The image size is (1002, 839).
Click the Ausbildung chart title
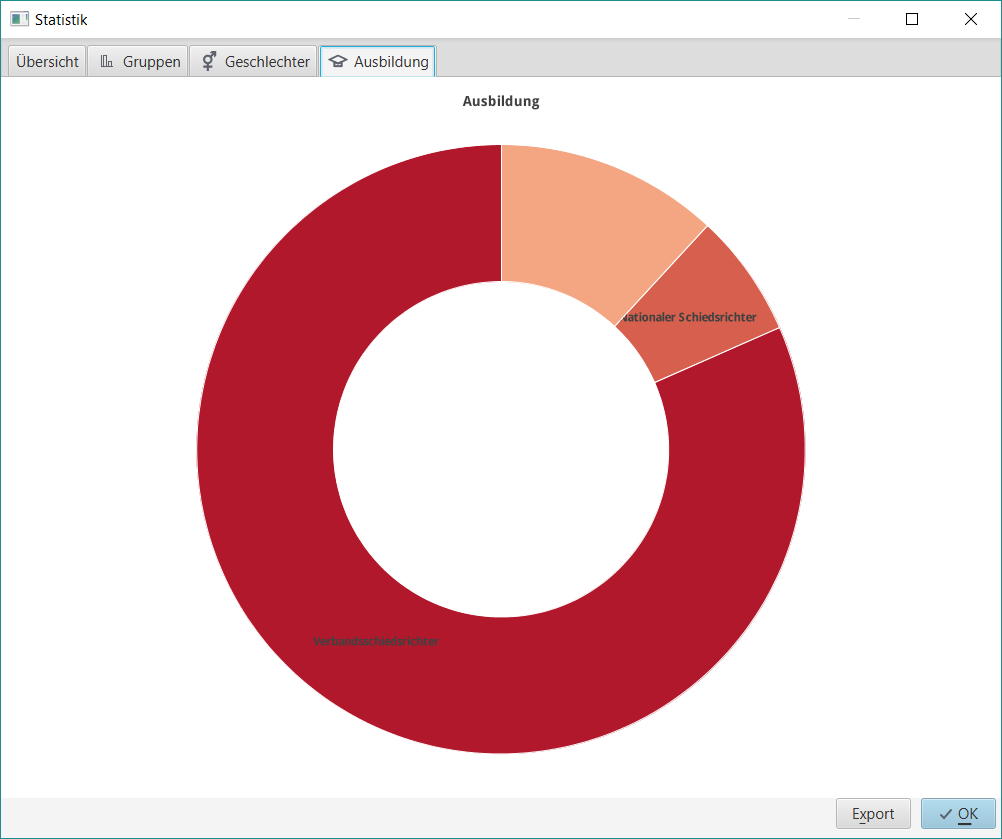[501, 101]
